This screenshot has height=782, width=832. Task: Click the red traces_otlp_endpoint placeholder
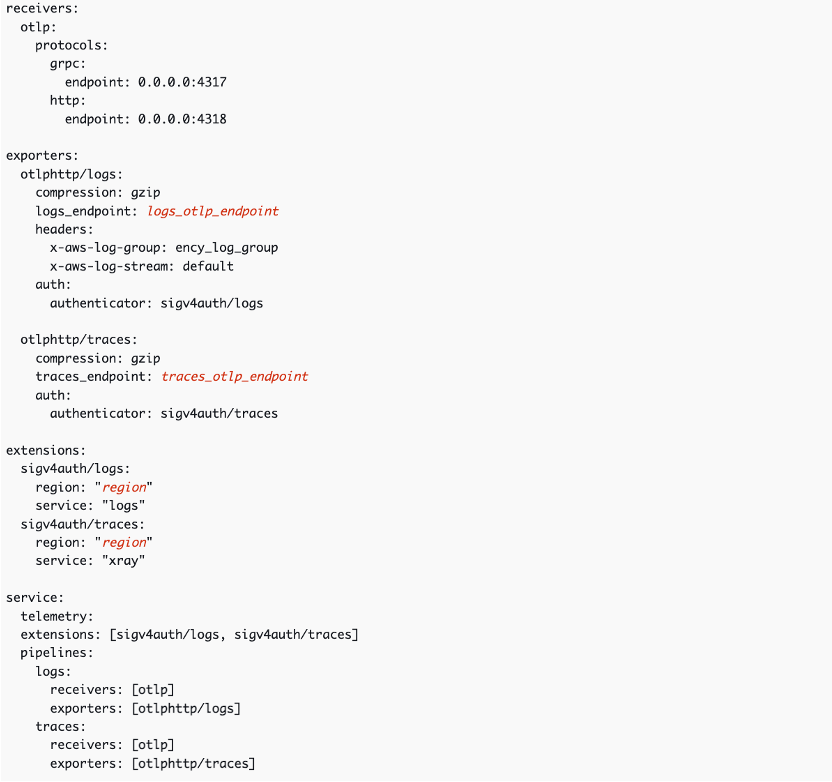pyautogui.click(x=234, y=376)
